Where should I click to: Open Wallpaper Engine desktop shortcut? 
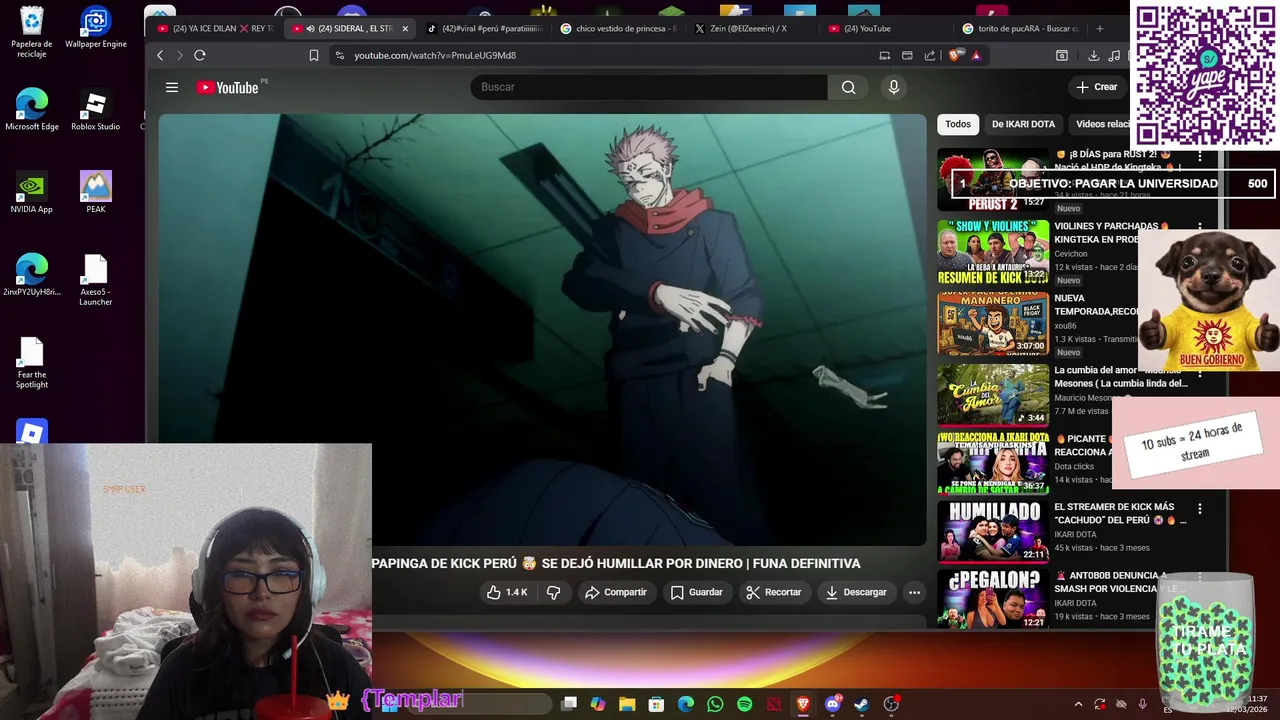(95, 28)
